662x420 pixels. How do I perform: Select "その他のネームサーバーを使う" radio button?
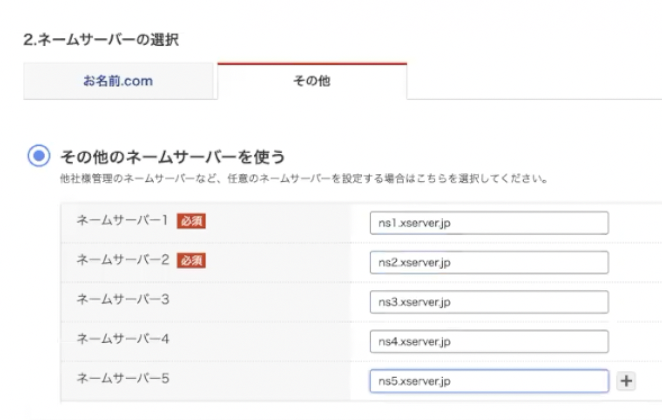[39, 156]
